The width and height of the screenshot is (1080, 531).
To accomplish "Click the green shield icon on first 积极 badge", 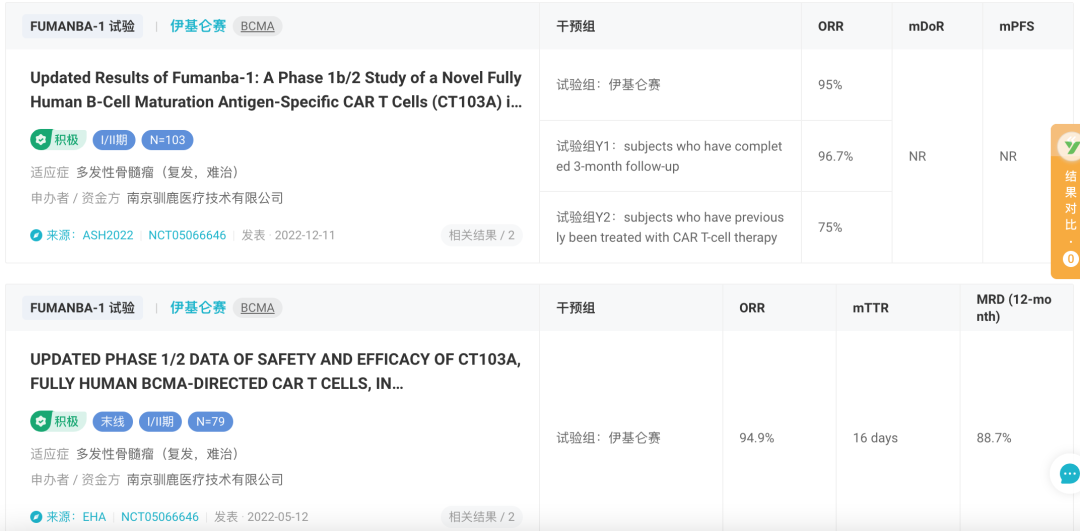I will point(41,140).
